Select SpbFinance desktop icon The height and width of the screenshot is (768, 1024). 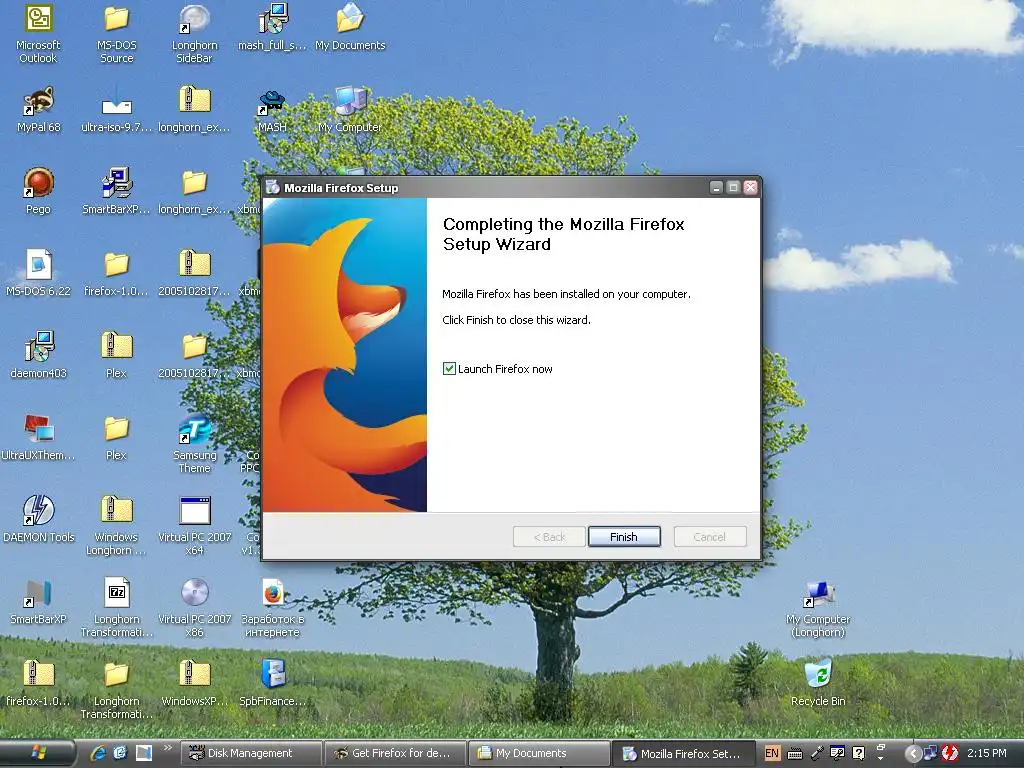tap(272, 674)
